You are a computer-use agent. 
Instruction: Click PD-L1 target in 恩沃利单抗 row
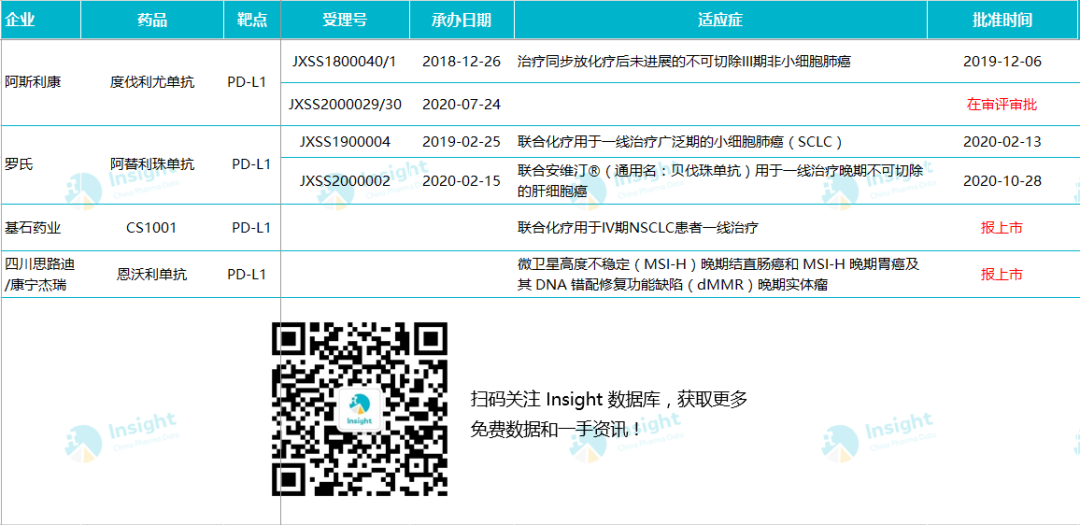[247, 274]
